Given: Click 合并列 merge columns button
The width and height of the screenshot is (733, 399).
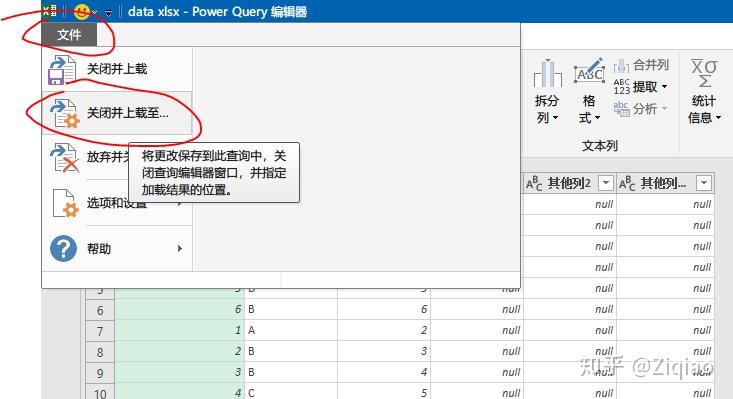Looking at the screenshot, I should (641, 65).
